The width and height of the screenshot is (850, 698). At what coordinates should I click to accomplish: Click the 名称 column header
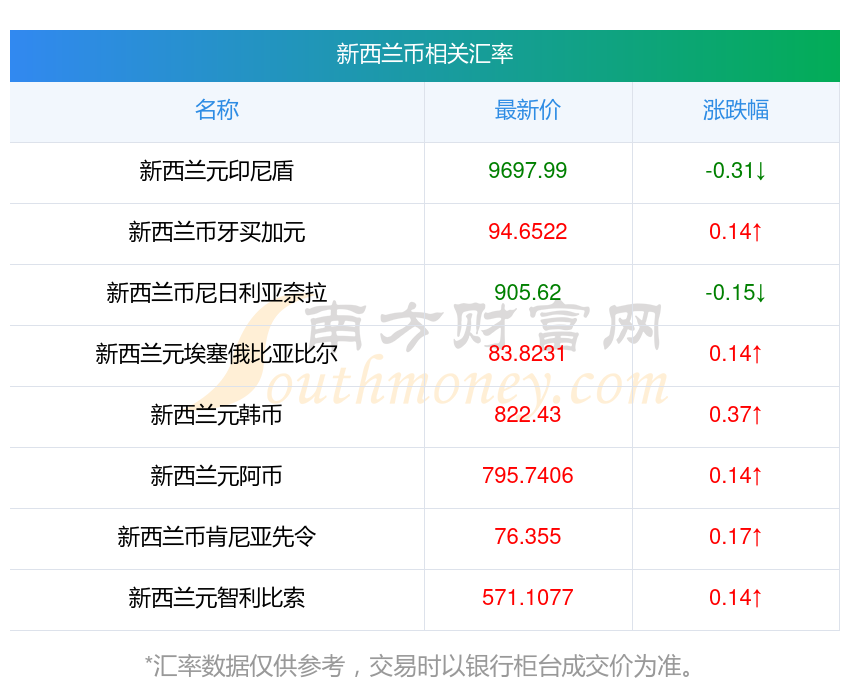tap(217, 110)
